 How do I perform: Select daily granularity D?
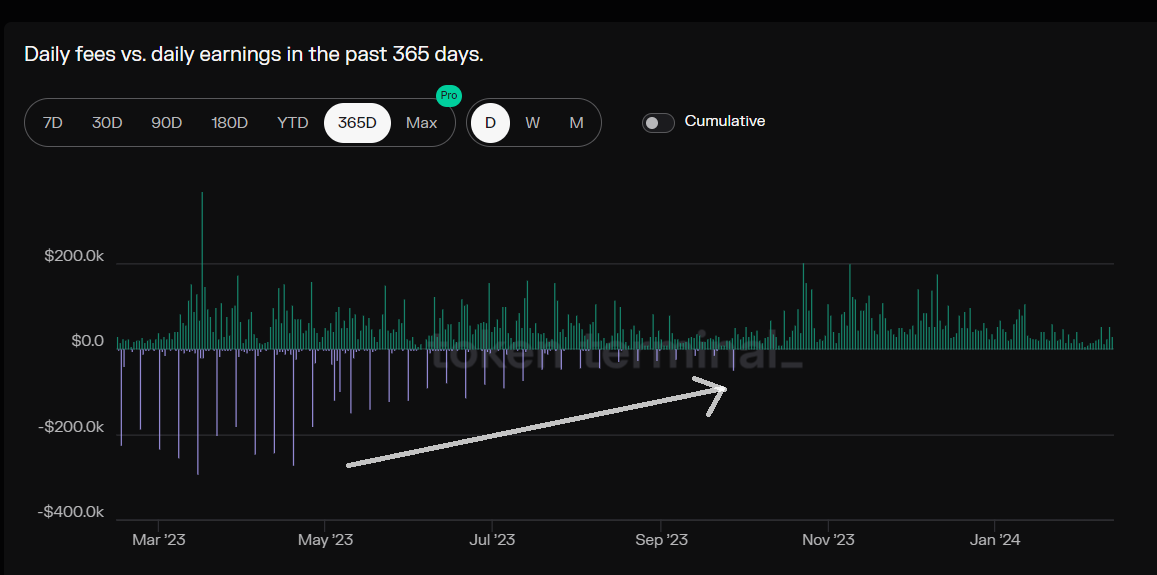tap(490, 123)
